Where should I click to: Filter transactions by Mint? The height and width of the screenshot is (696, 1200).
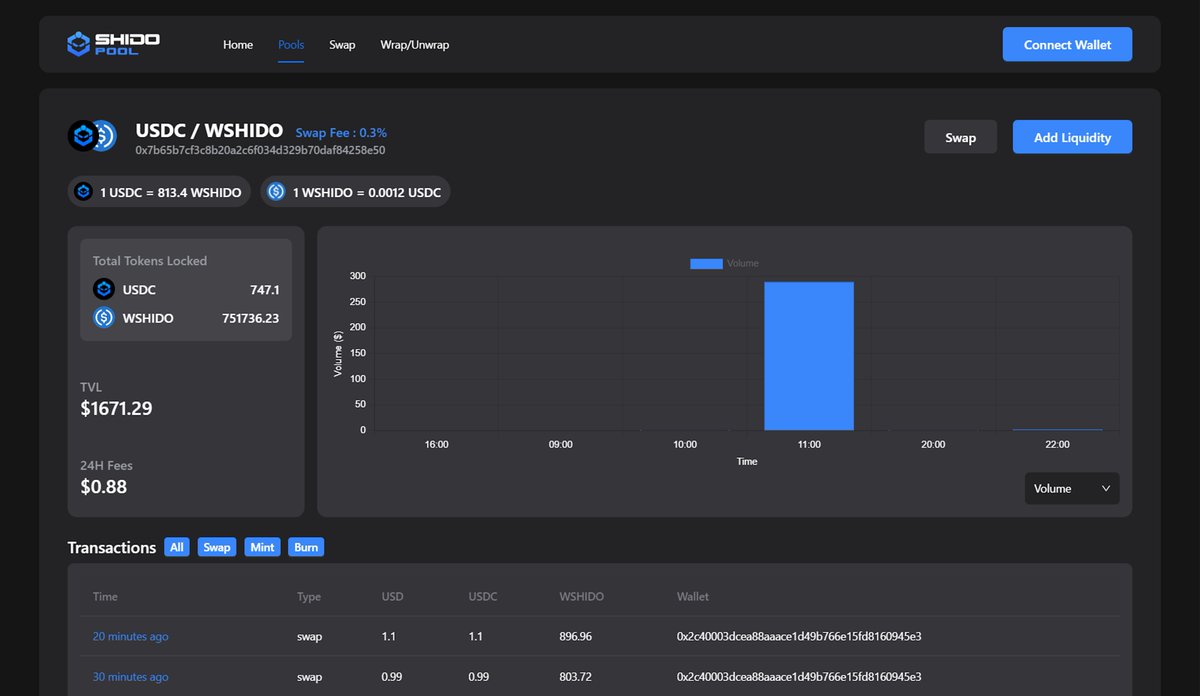coord(262,547)
